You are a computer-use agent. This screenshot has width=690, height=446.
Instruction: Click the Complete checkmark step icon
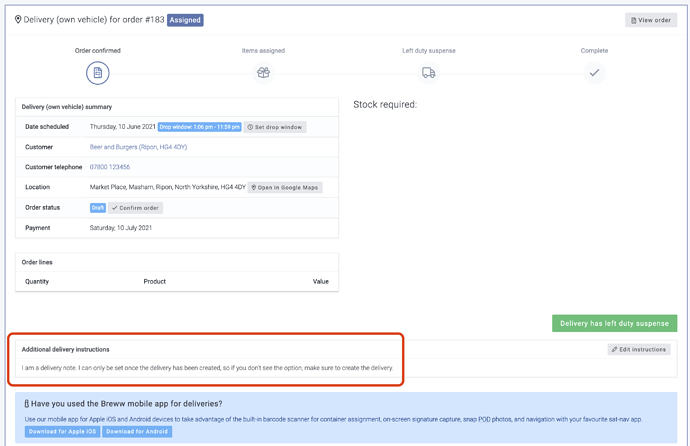[x=594, y=73]
